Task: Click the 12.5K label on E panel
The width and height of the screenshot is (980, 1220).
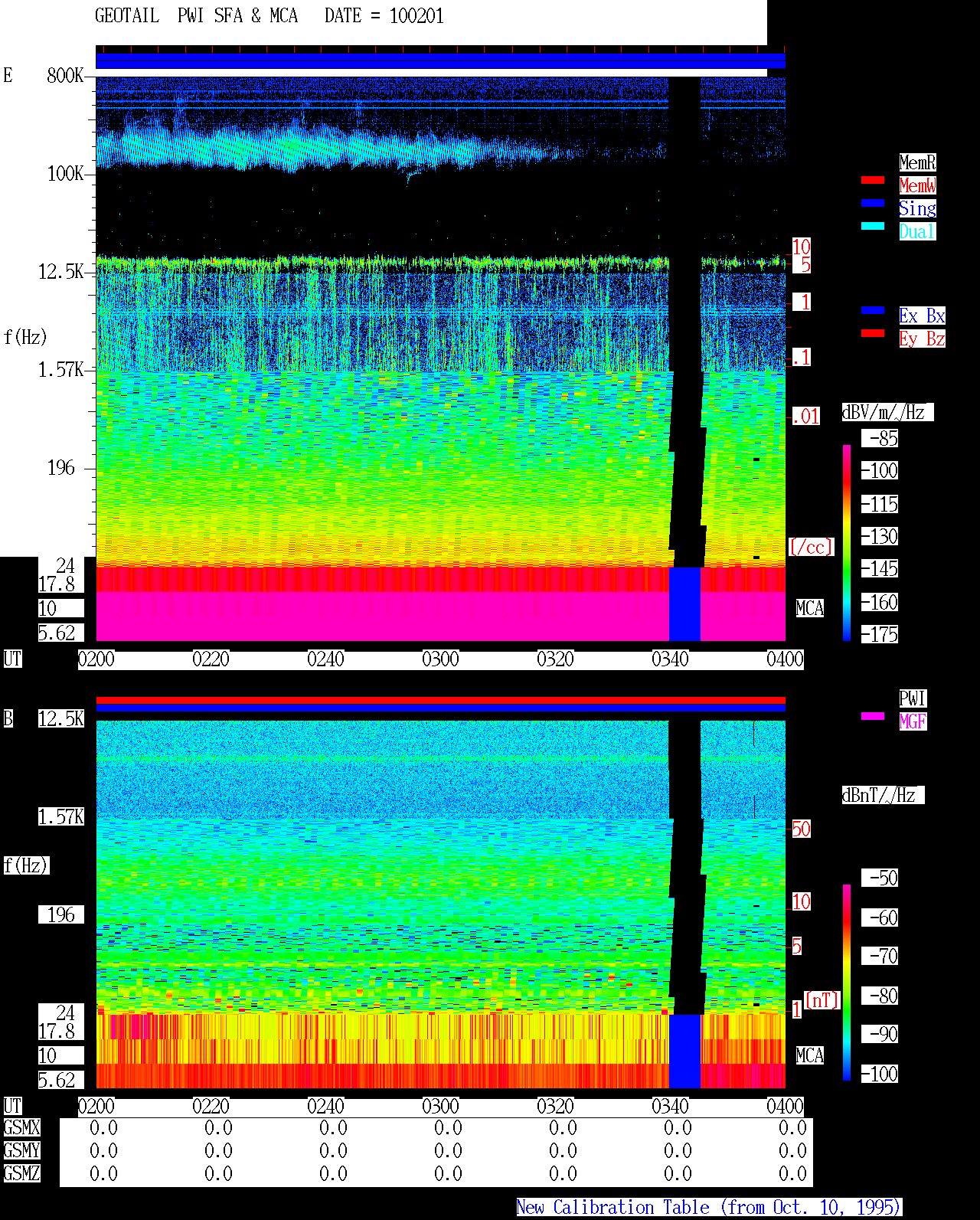Action: pos(61,271)
